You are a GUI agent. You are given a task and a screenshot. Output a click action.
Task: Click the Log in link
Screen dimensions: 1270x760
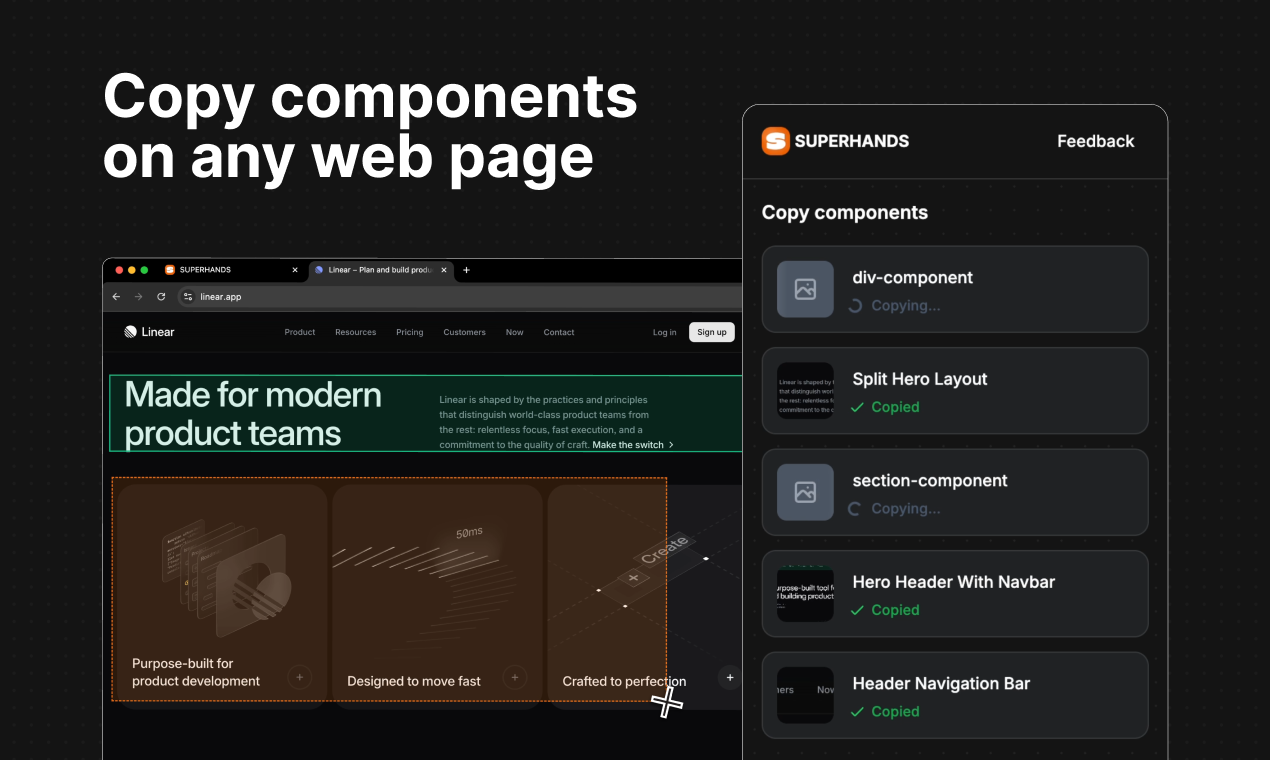[664, 332]
